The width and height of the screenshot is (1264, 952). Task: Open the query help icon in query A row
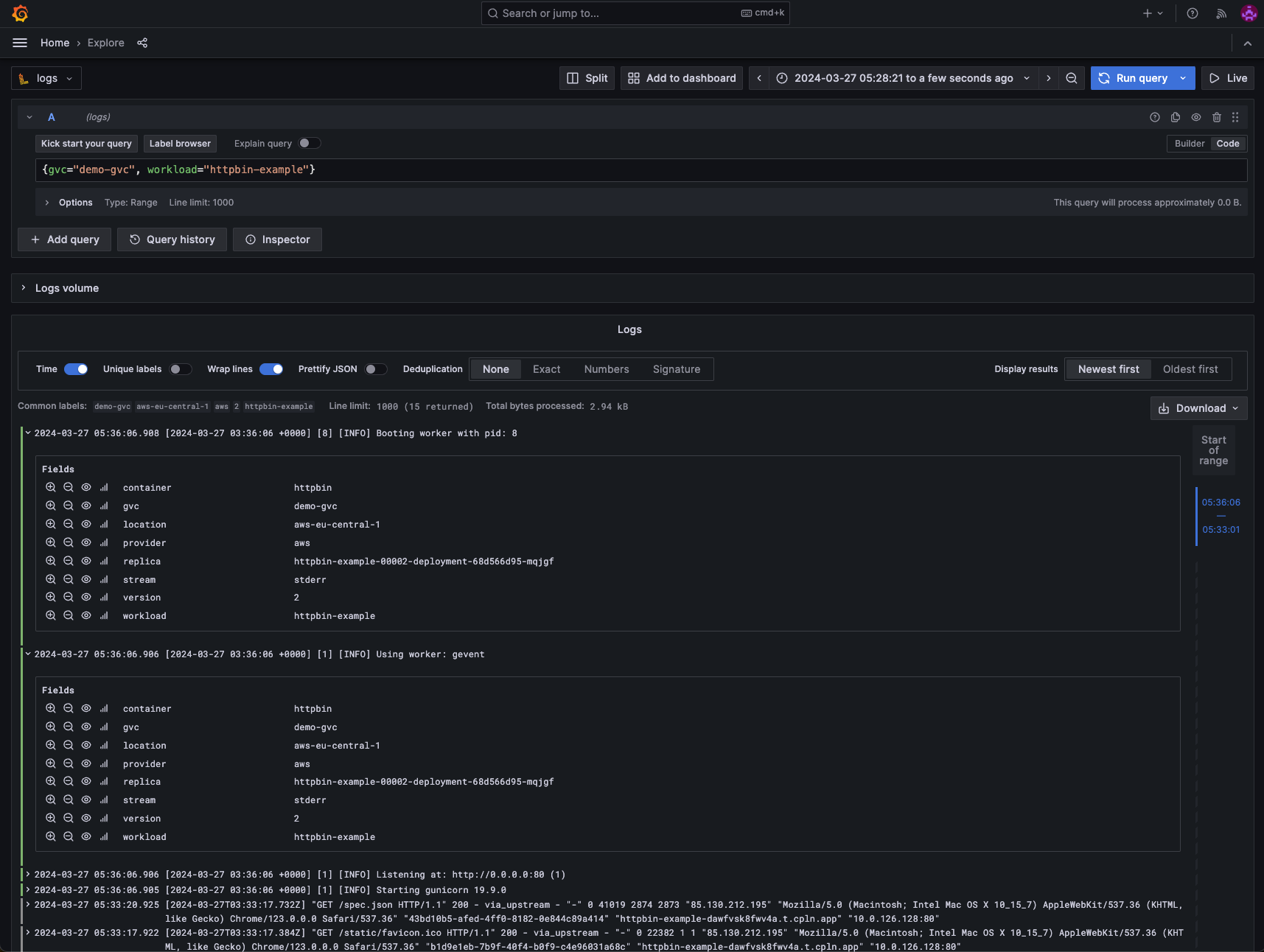tap(1153, 116)
